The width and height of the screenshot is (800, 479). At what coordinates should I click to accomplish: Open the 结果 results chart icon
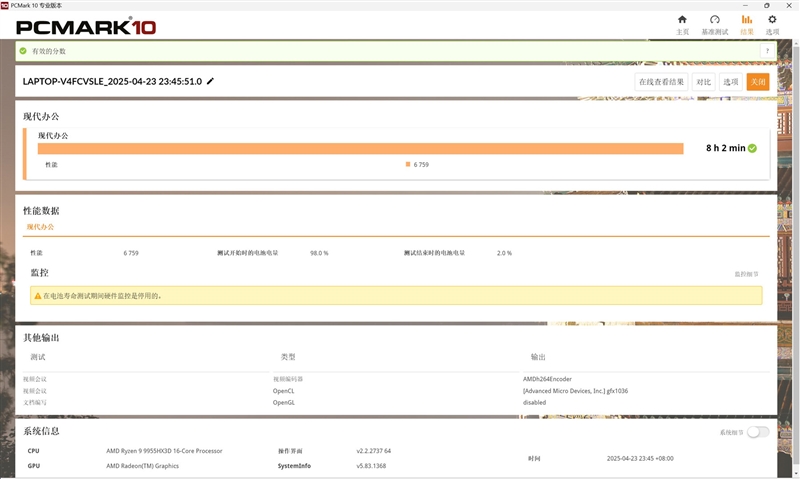point(746,20)
